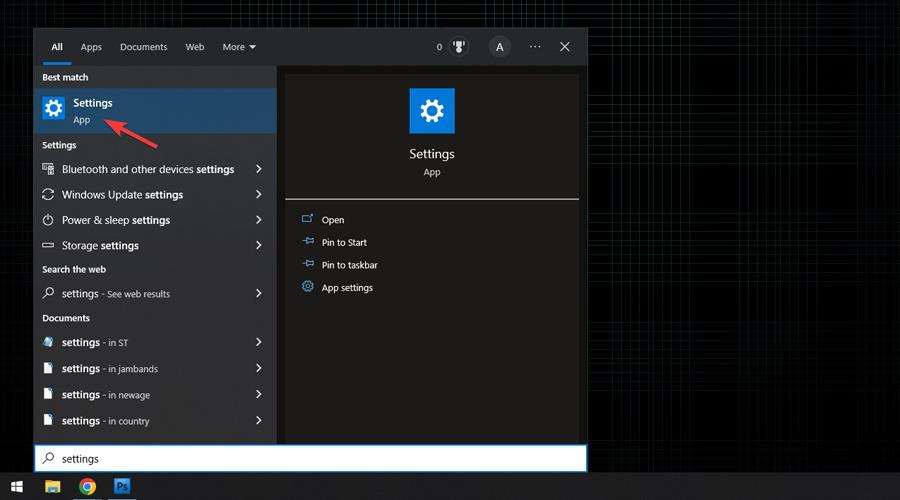Switch to the Web tab
The image size is (900, 500).
[x=195, y=47]
